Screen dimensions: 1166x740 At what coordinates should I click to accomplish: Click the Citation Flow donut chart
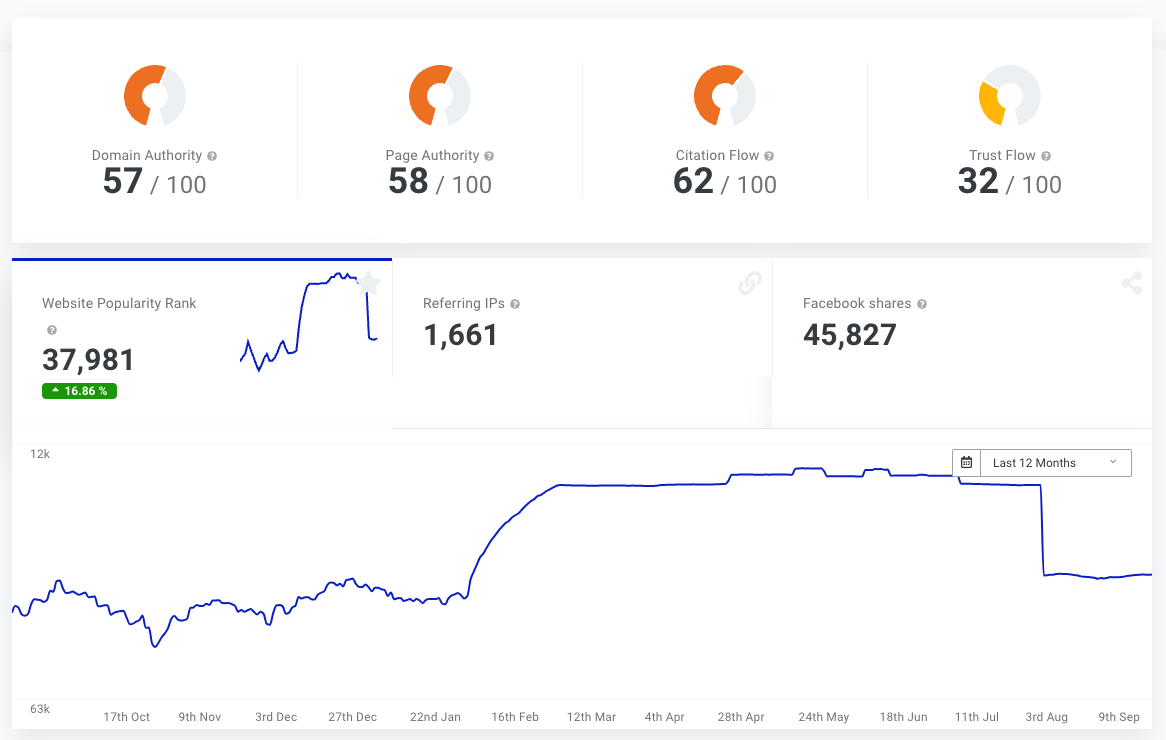(x=725, y=96)
